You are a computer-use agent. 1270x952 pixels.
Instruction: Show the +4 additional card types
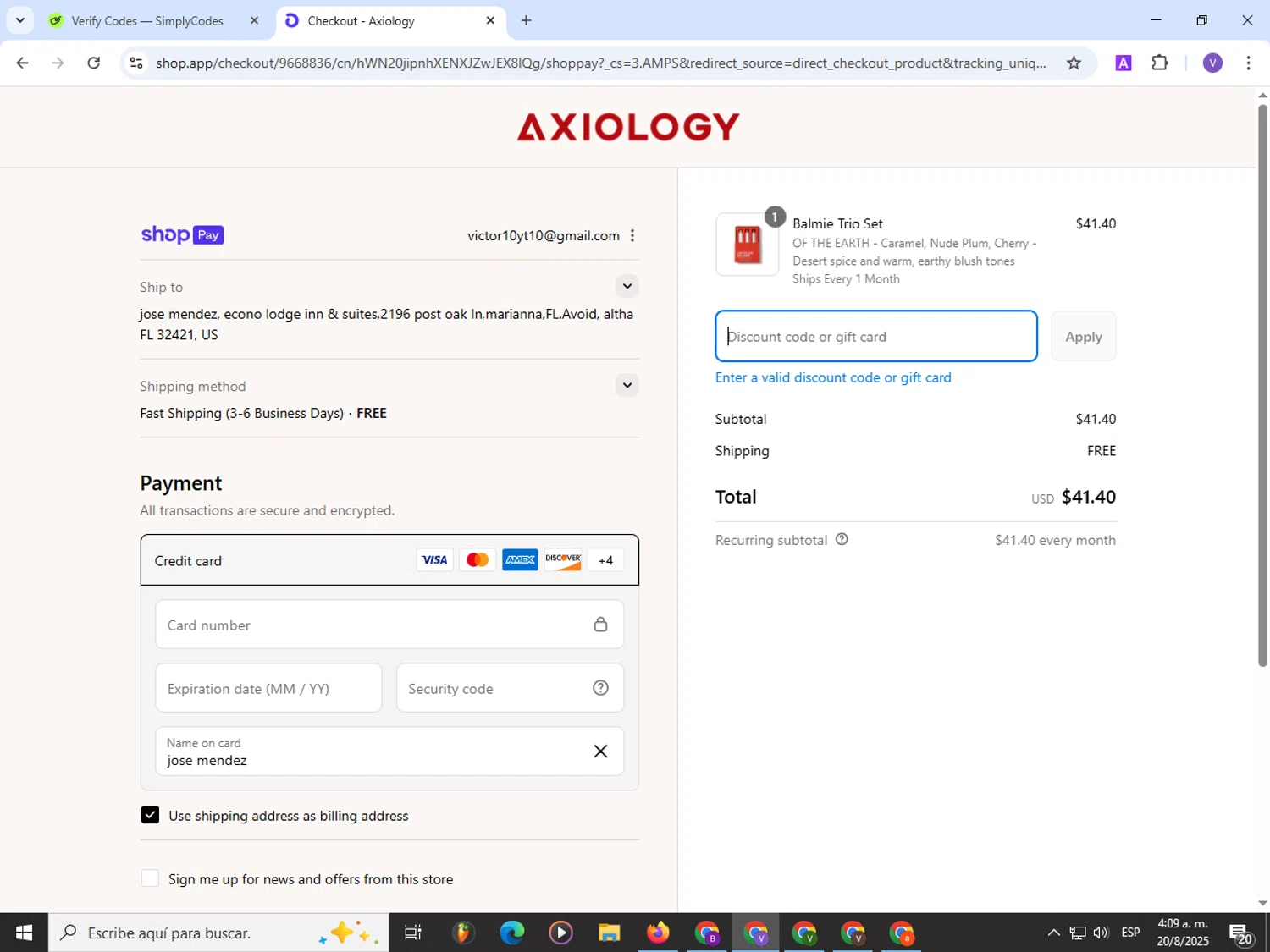tap(605, 560)
